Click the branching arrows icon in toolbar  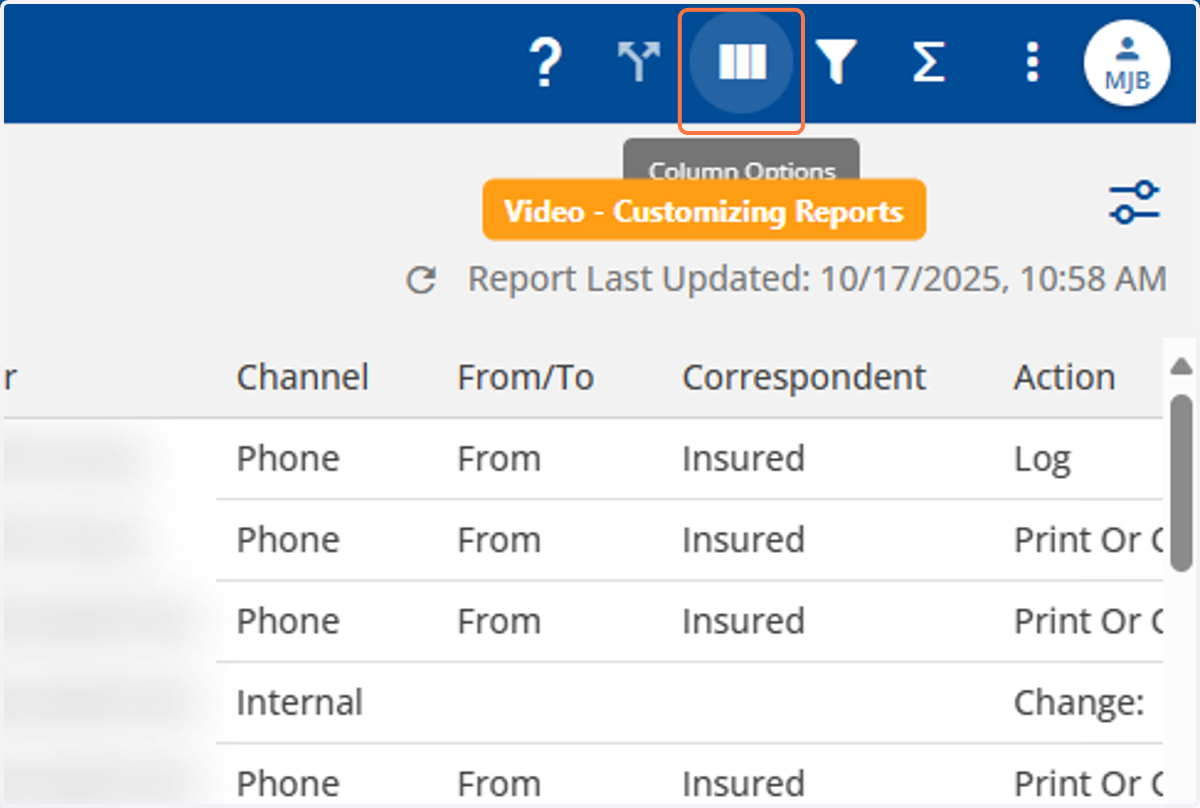pyautogui.click(x=640, y=64)
